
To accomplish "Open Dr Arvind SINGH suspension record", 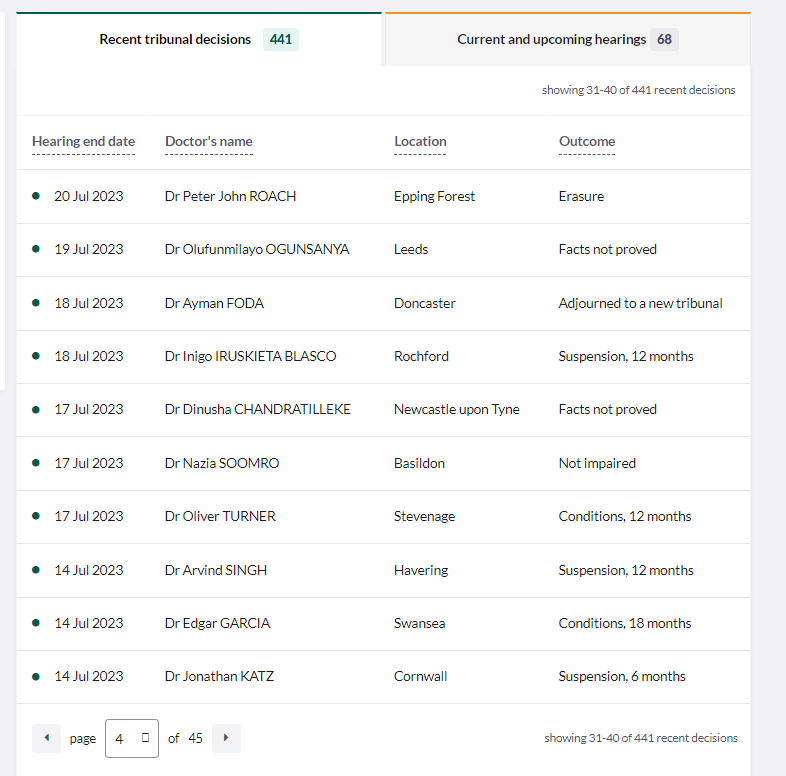I will pos(215,570).
